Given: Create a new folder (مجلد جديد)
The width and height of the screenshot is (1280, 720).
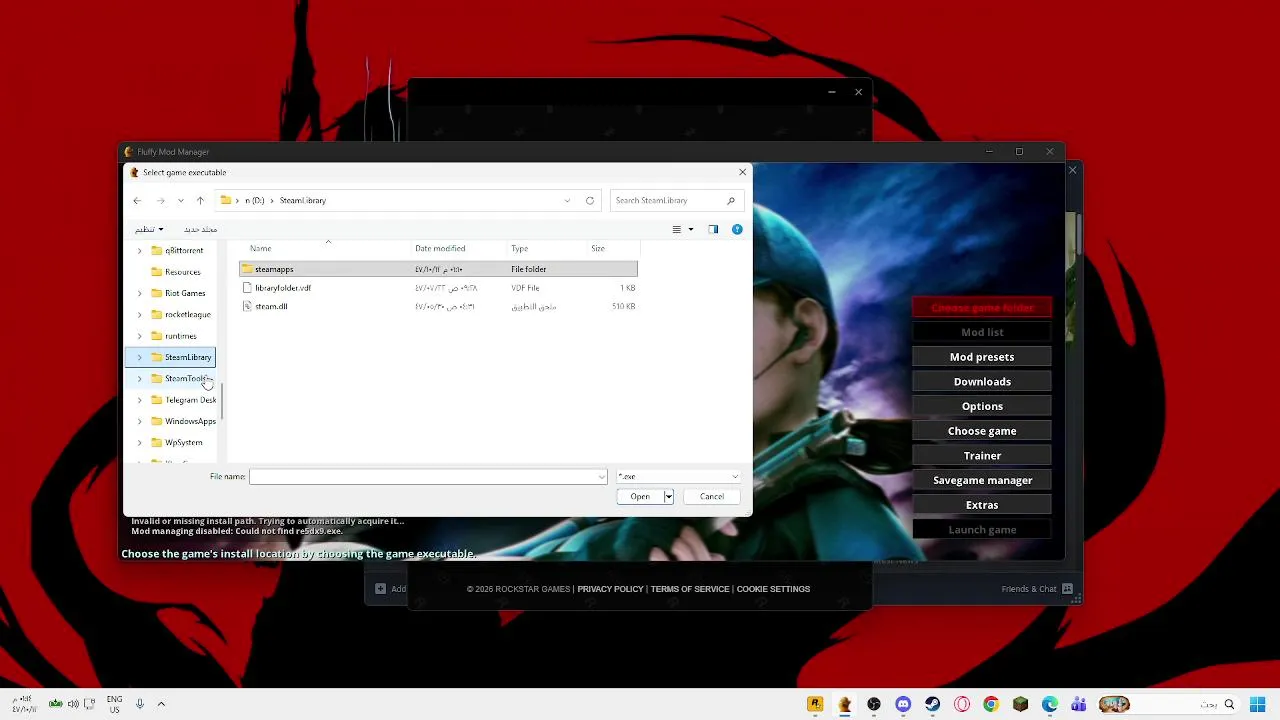Looking at the screenshot, I should [x=200, y=230].
